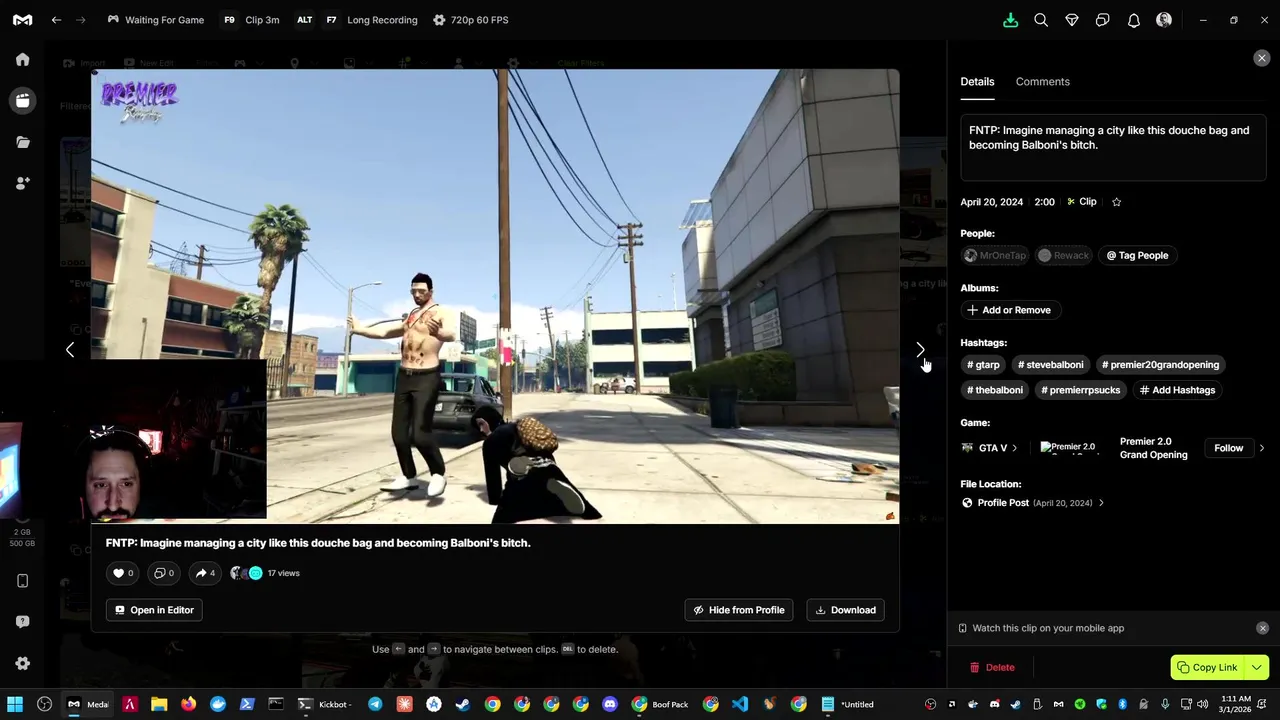Open search from the top bar

click(1041, 20)
